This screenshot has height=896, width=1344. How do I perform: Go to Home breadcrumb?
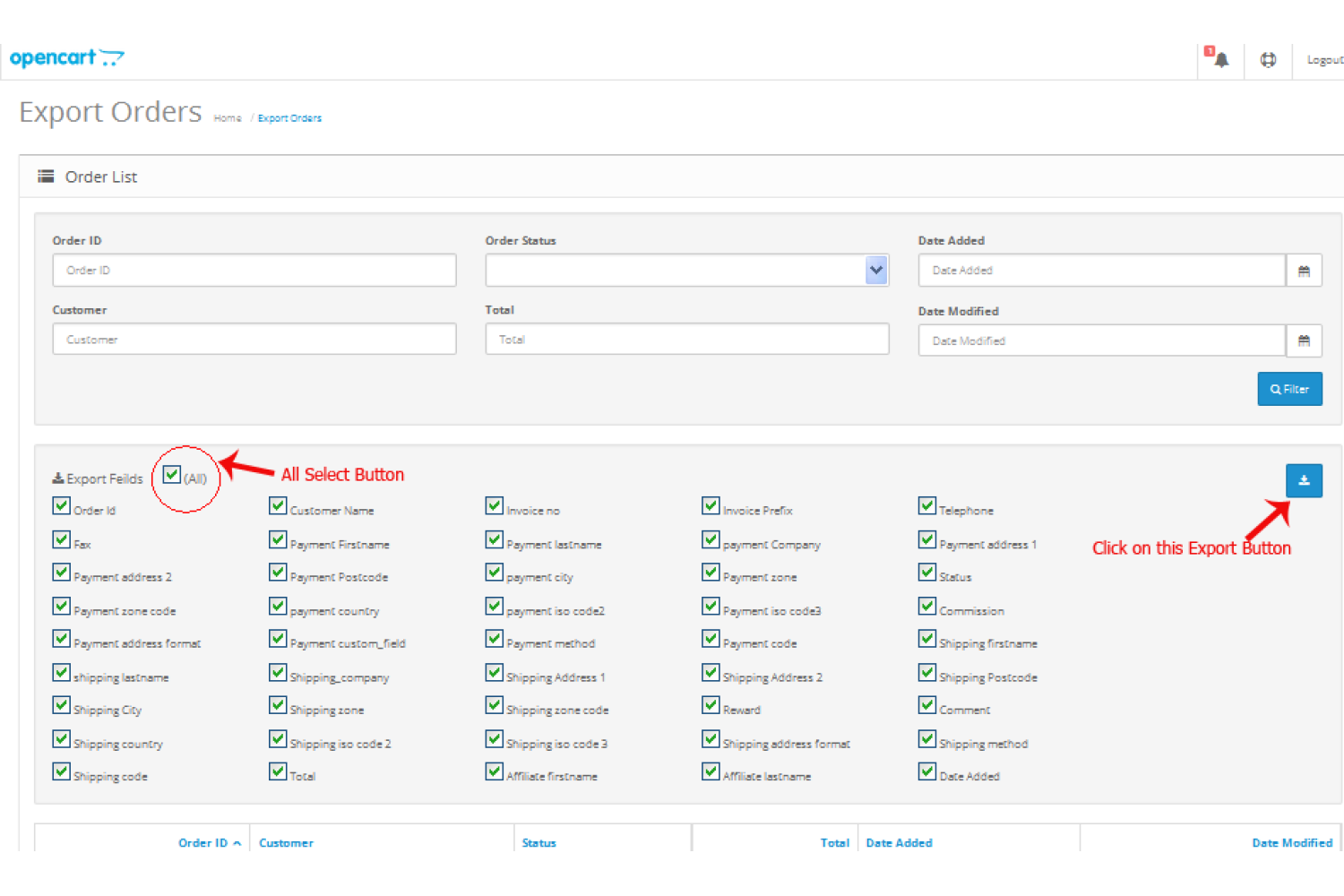coord(228,118)
